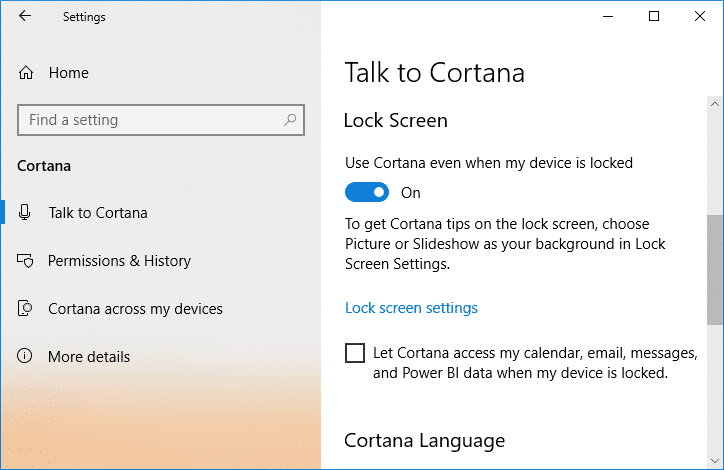Click the vertical scrollbar thumb
Image resolution: width=724 pixels, height=470 pixels.
click(x=715, y=270)
